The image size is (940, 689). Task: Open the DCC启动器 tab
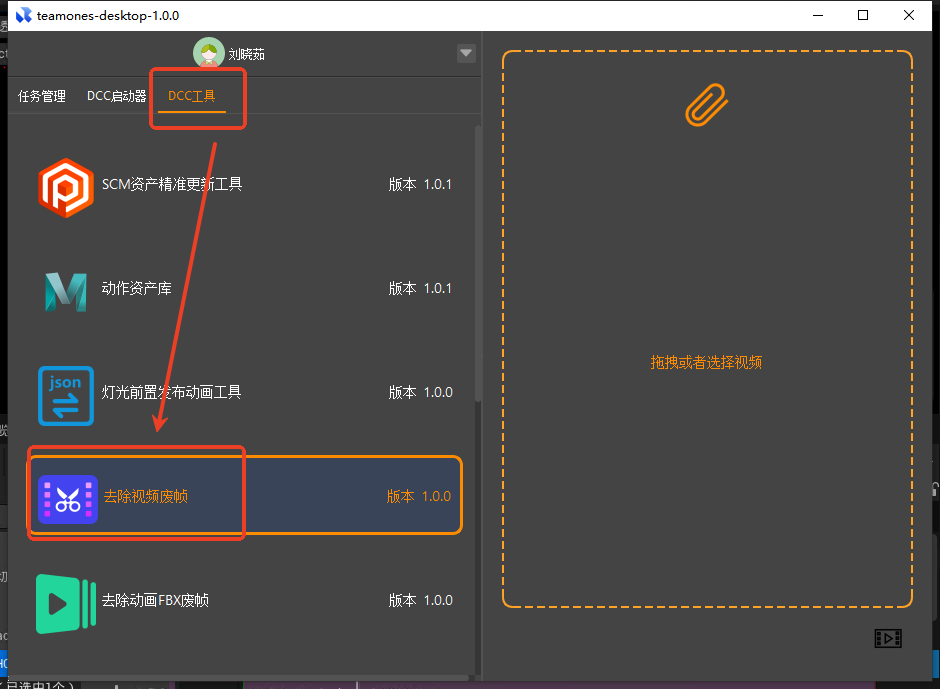116,97
